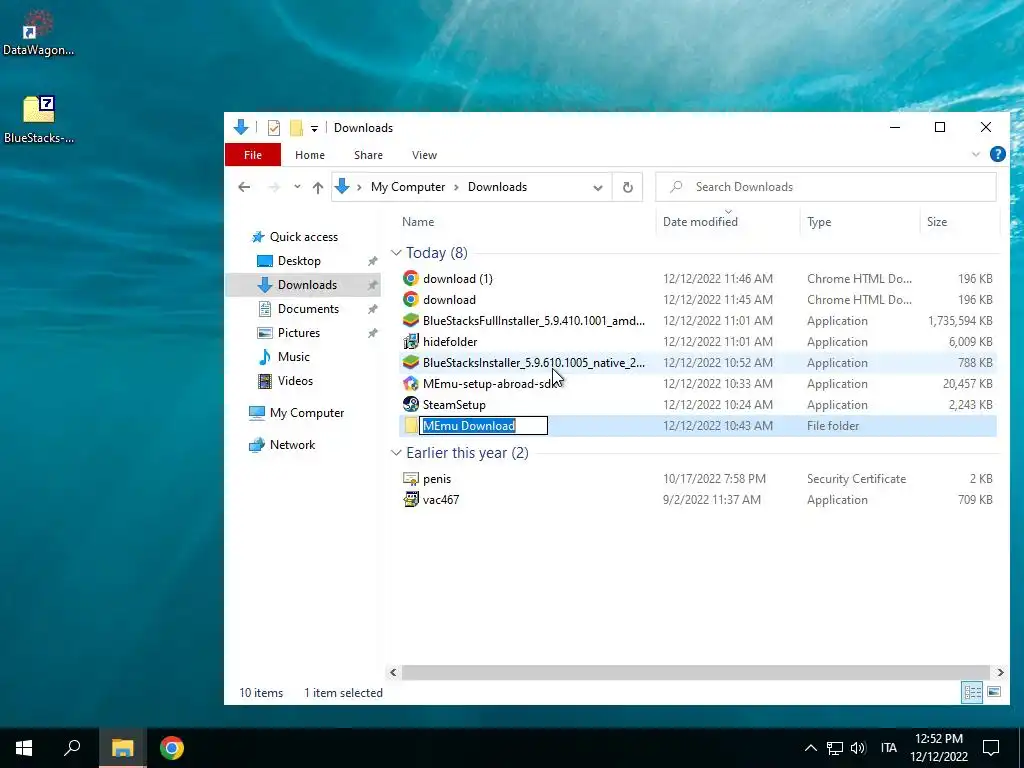Click the 10/17/2022 7:58 PM date cell

point(714,479)
